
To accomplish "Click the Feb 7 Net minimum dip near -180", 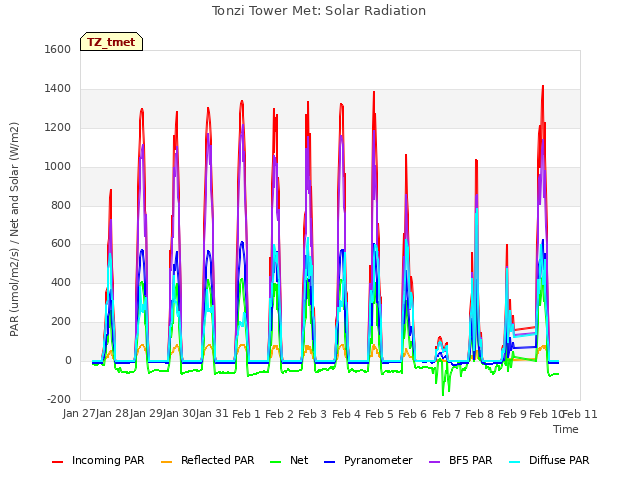I will 443,394.
